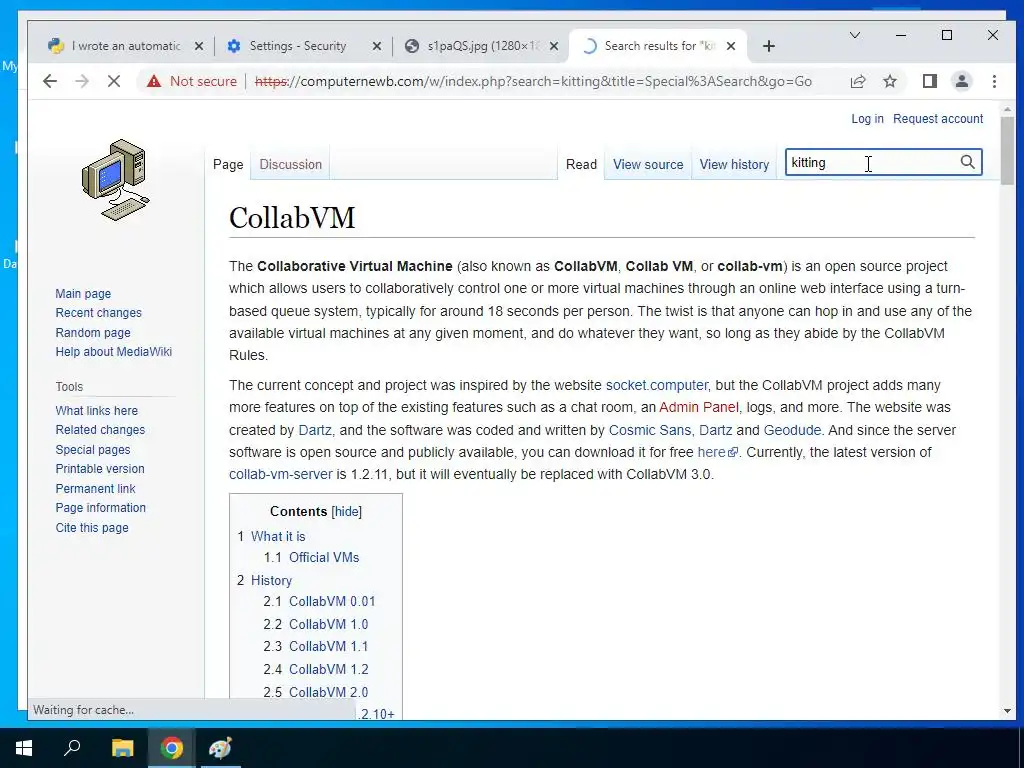Click the Permanent link
1024x768 pixels.
pos(95,488)
